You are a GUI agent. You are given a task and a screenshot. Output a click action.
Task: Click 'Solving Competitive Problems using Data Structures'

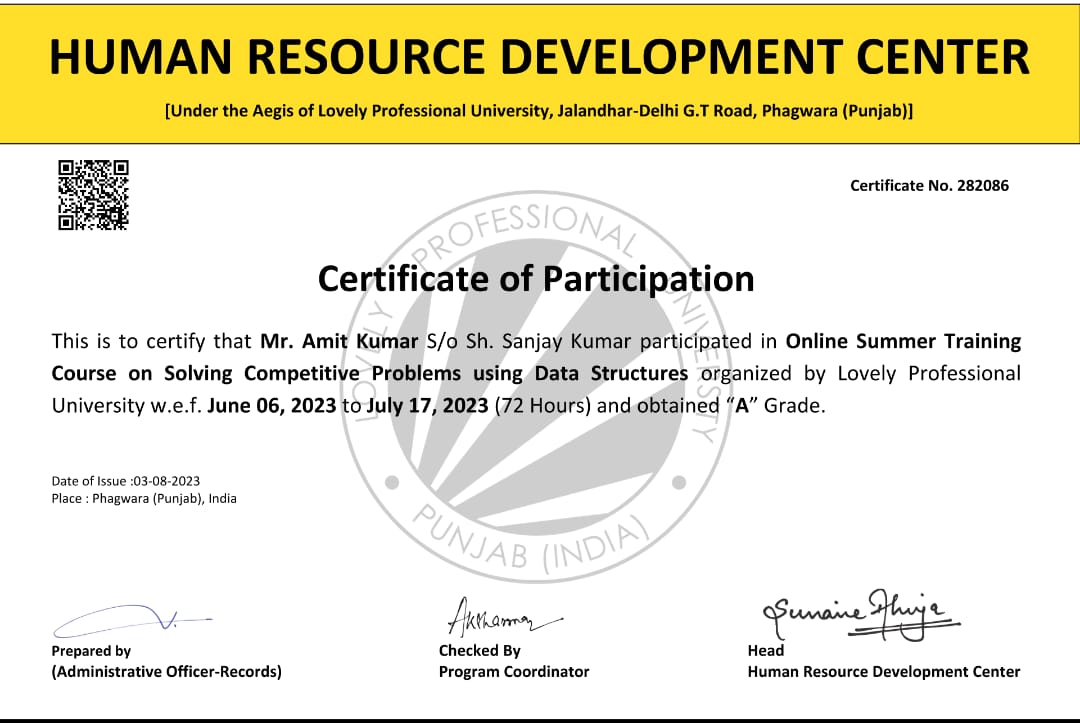point(426,373)
